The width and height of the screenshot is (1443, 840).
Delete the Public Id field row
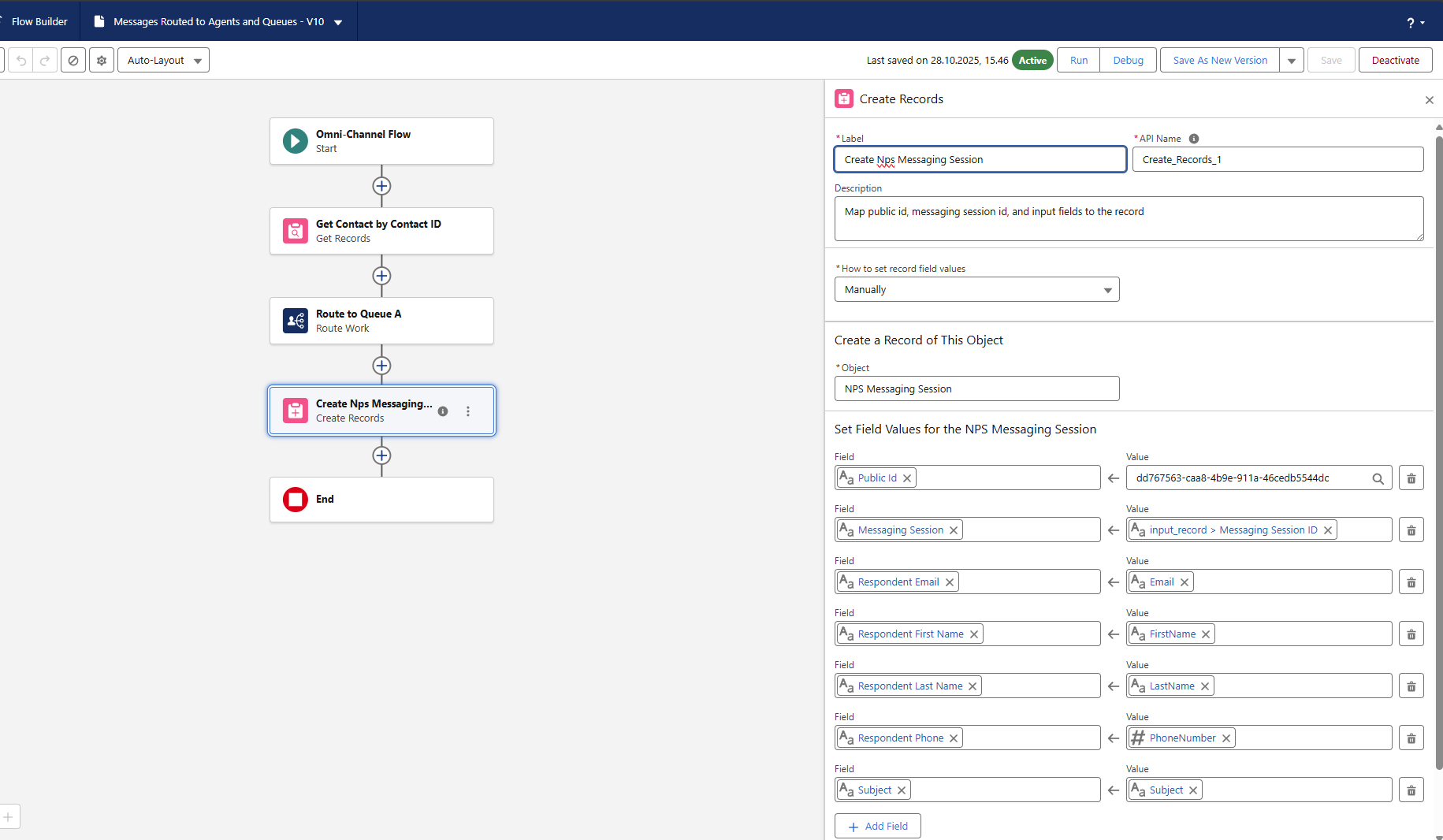pos(1411,478)
